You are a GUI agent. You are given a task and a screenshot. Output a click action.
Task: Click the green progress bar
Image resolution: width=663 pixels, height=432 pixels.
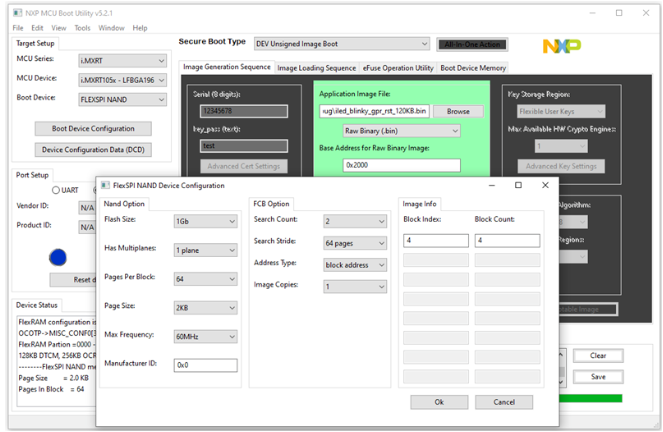pyautogui.click(x=590, y=398)
